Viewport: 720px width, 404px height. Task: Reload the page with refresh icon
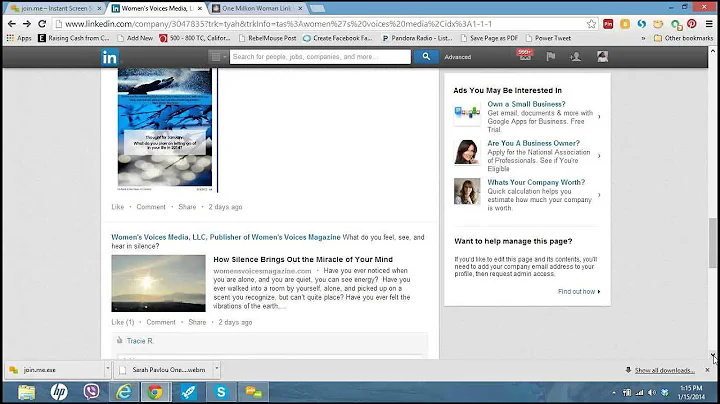click(42, 24)
